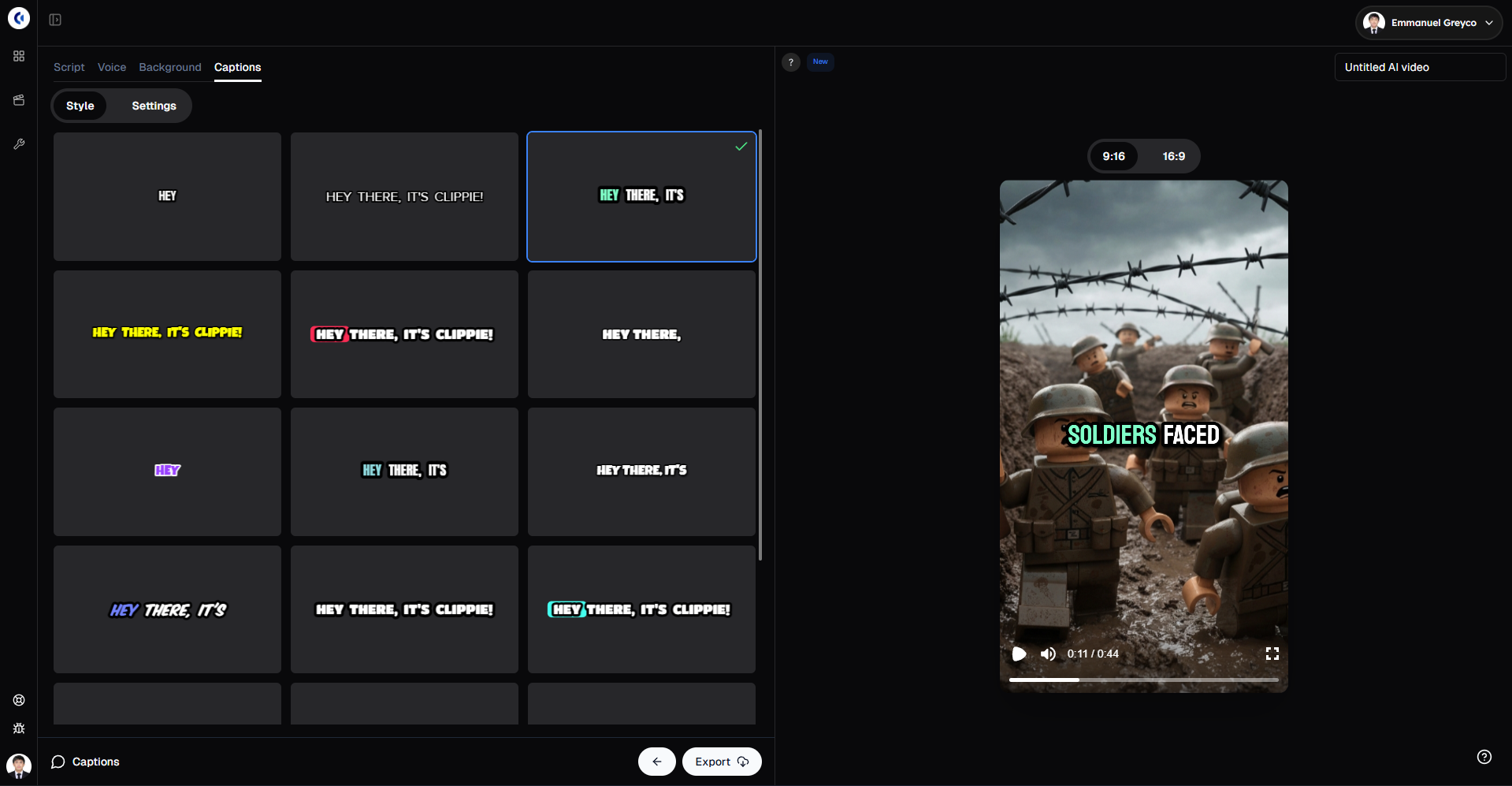Edit the Untitled AI video title field
The height and width of the screenshot is (786, 1512).
point(1420,67)
